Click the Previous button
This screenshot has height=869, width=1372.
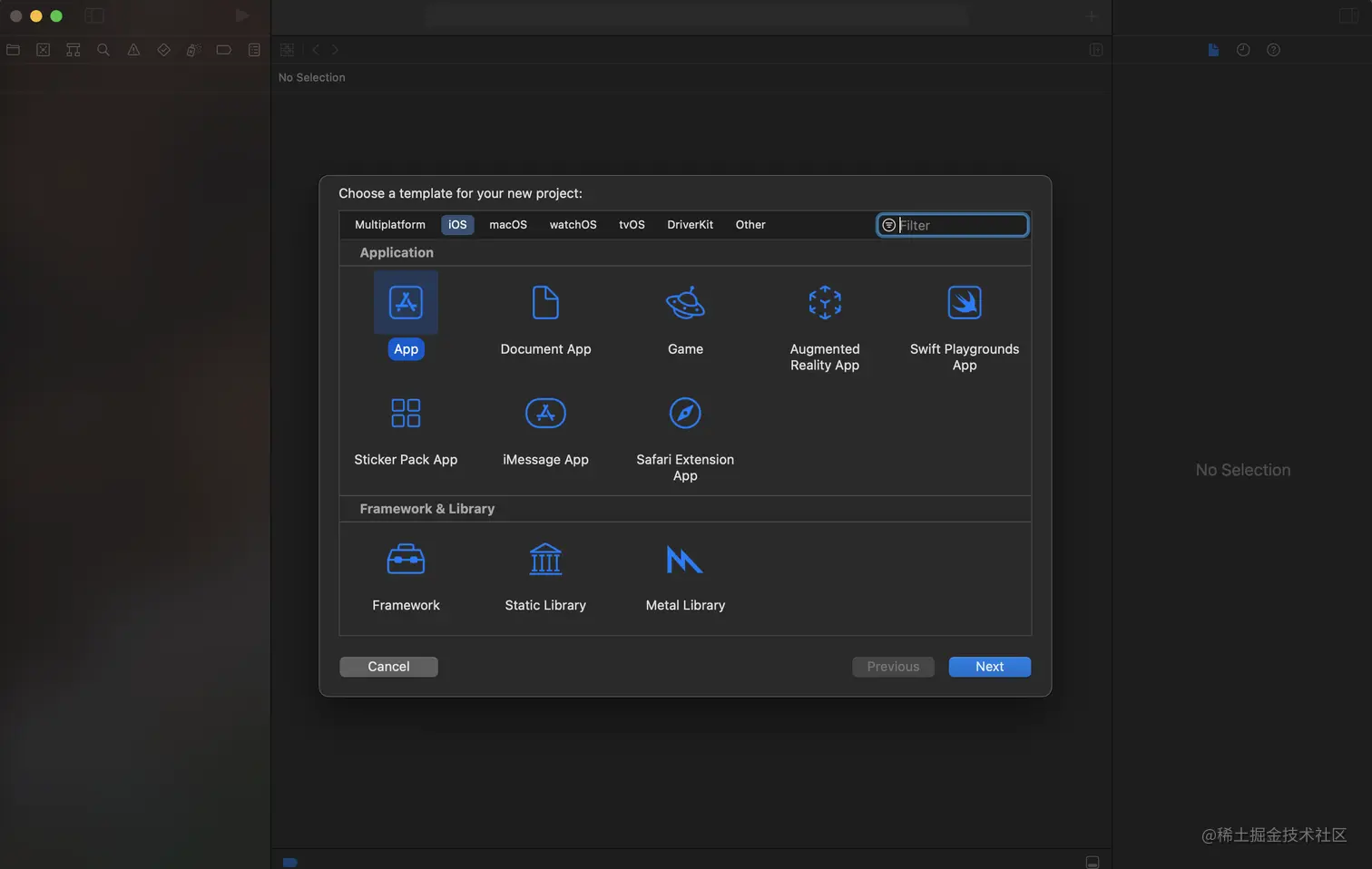893,667
